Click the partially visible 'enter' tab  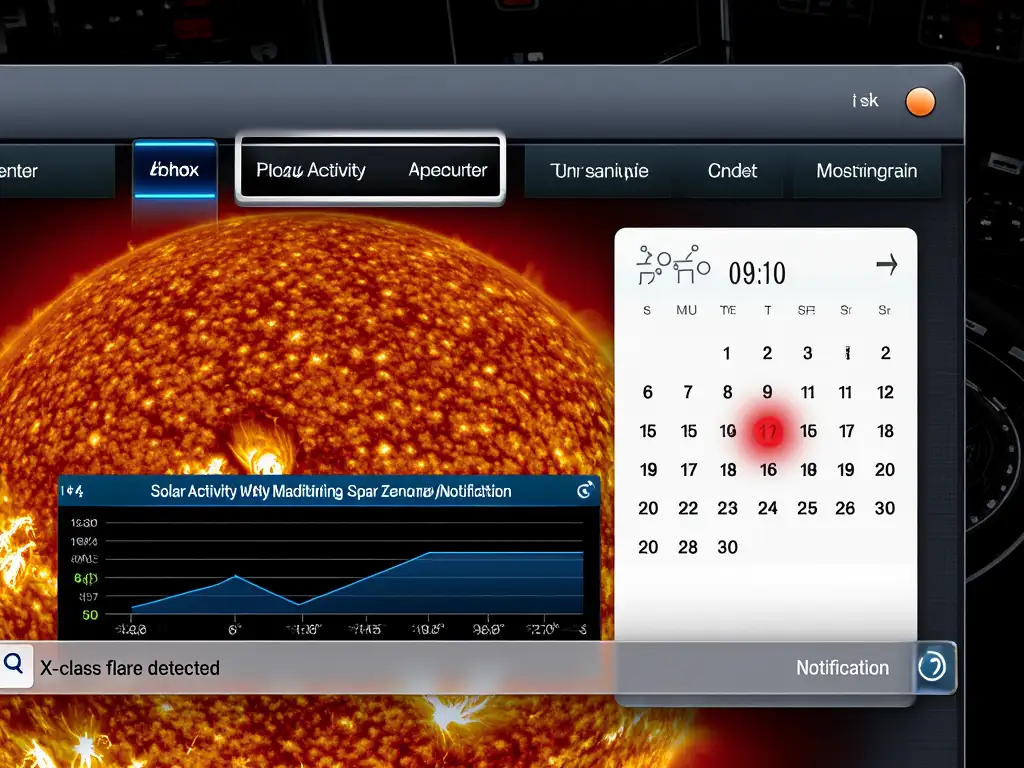pyautogui.click(x=19, y=171)
